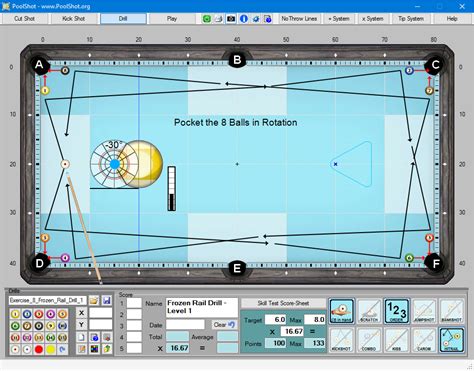The height and width of the screenshot is (371, 474).
Task: Open the Play tab
Action: [x=172, y=19]
